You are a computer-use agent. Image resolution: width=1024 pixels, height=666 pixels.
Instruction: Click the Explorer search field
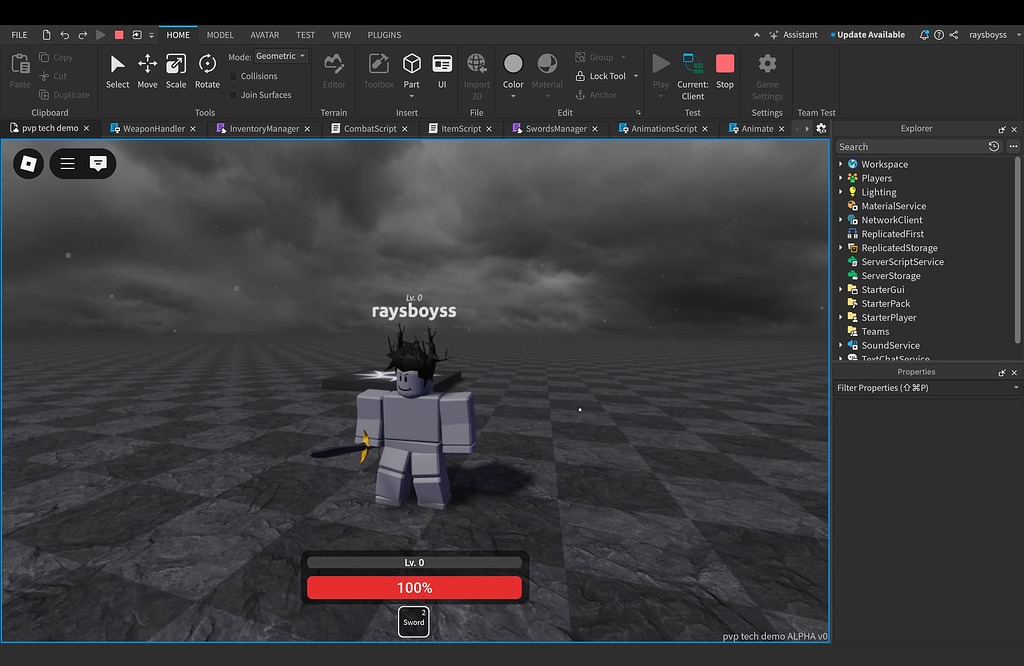tap(905, 146)
